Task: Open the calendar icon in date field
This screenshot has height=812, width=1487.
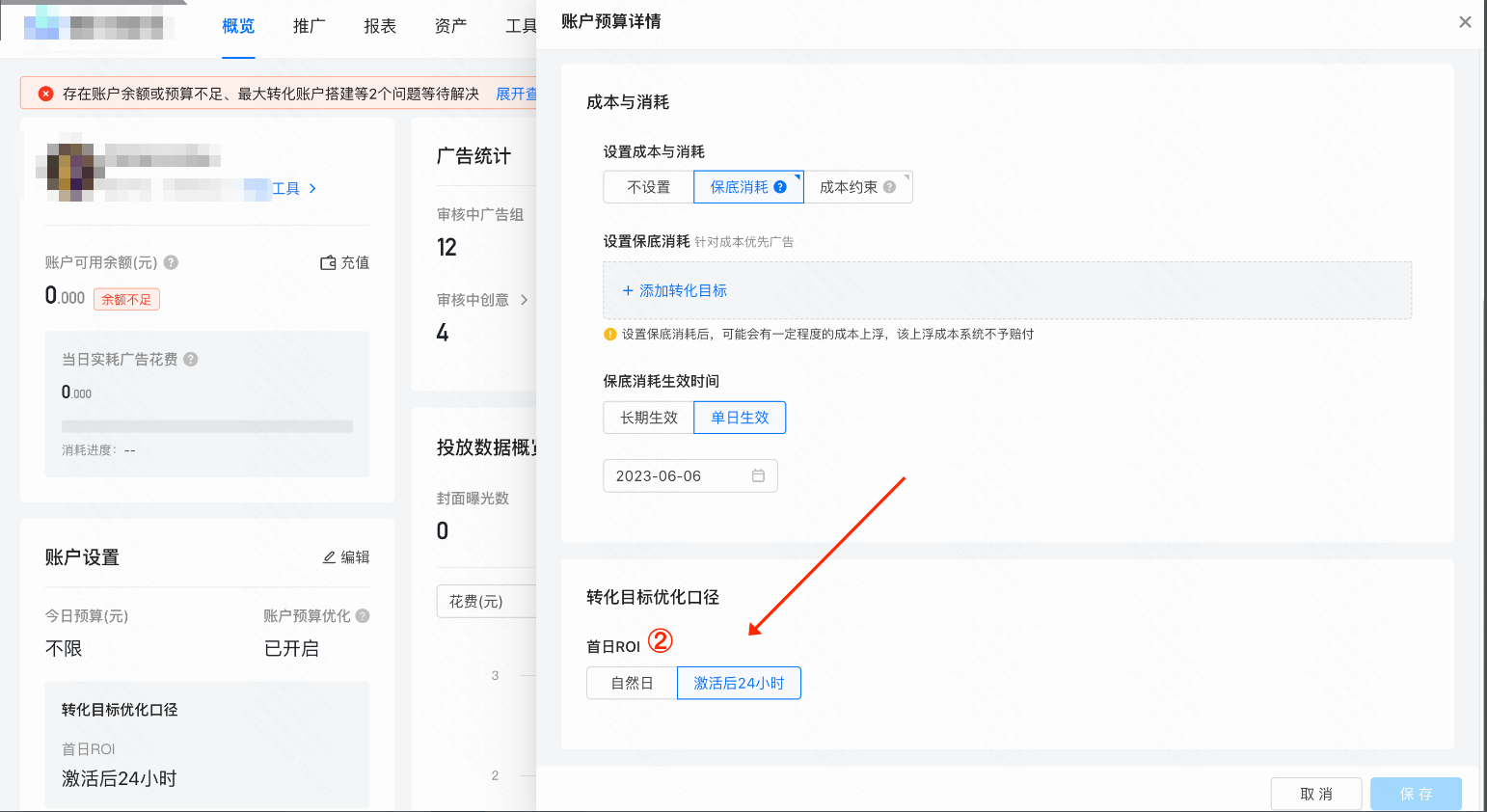Action: point(761,475)
